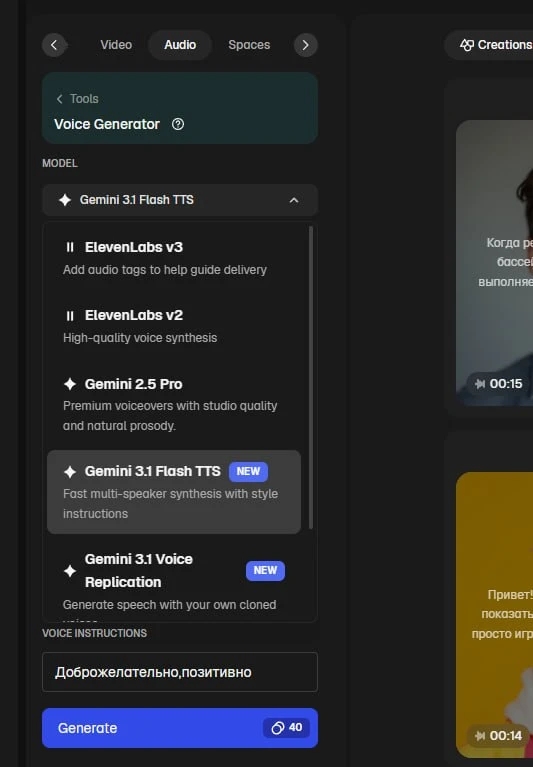Click 'Premium voiceovers with studio quality' description

(x=170, y=416)
